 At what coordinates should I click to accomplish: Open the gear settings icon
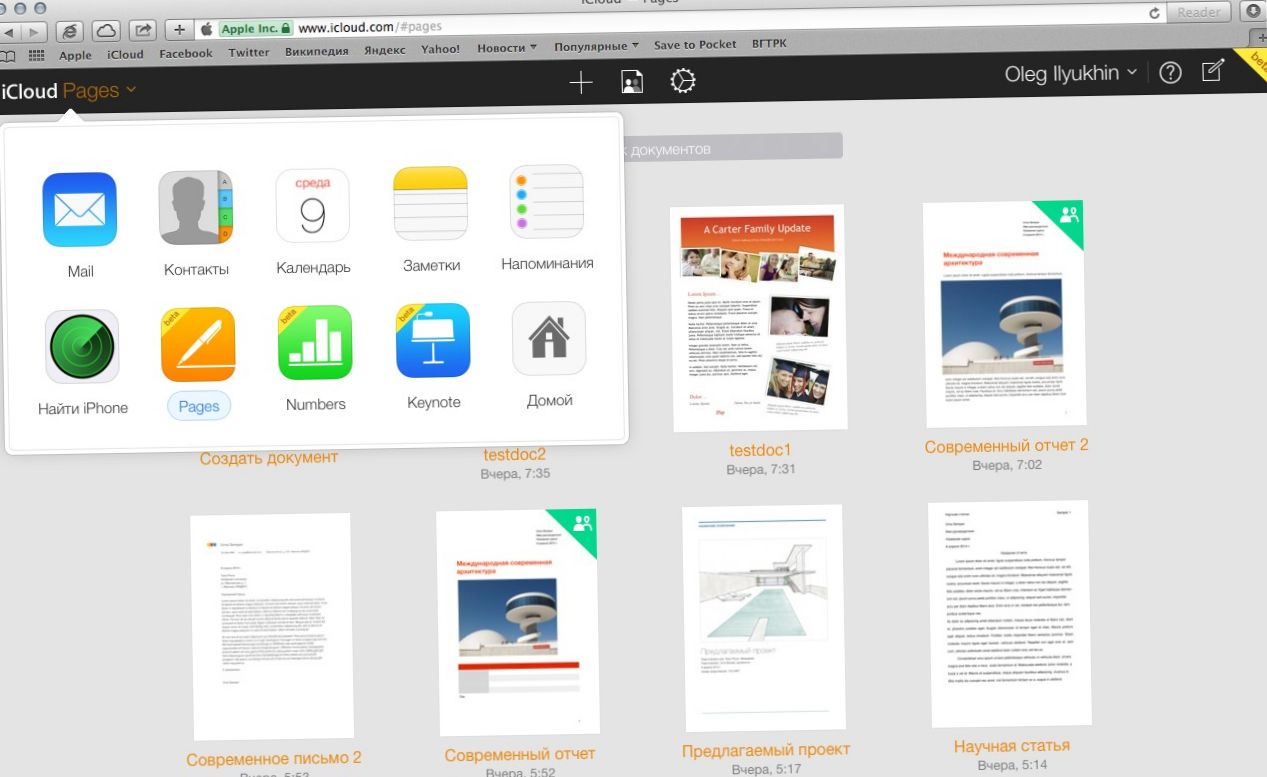[x=683, y=81]
